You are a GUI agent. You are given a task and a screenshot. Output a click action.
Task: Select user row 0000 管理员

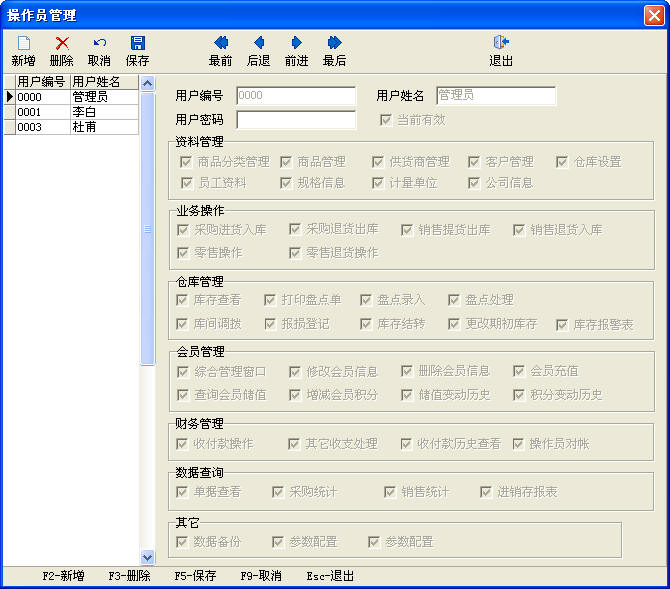(x=71, y=97)
